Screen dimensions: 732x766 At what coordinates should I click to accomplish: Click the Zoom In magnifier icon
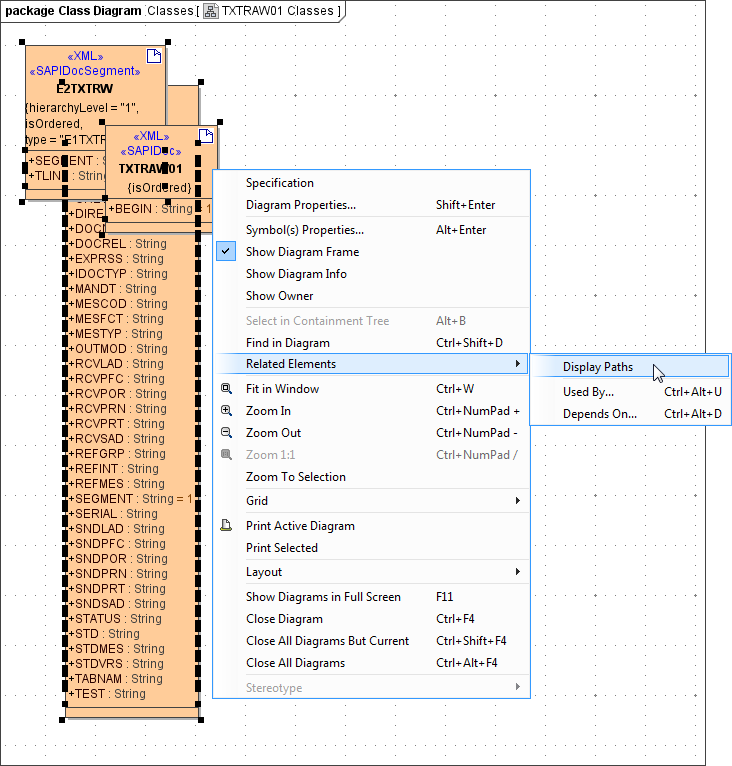(226, 411)
